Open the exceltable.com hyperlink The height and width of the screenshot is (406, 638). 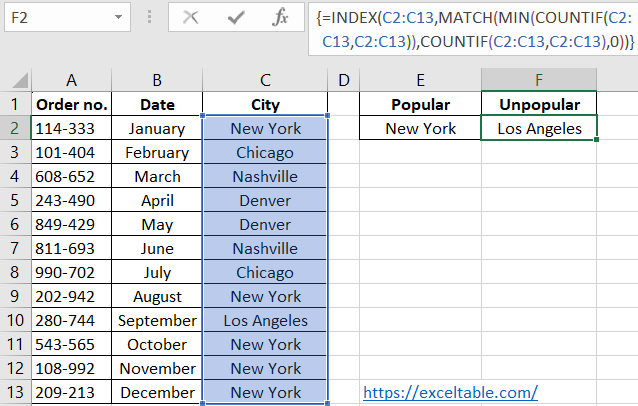[x=450, y=393]
